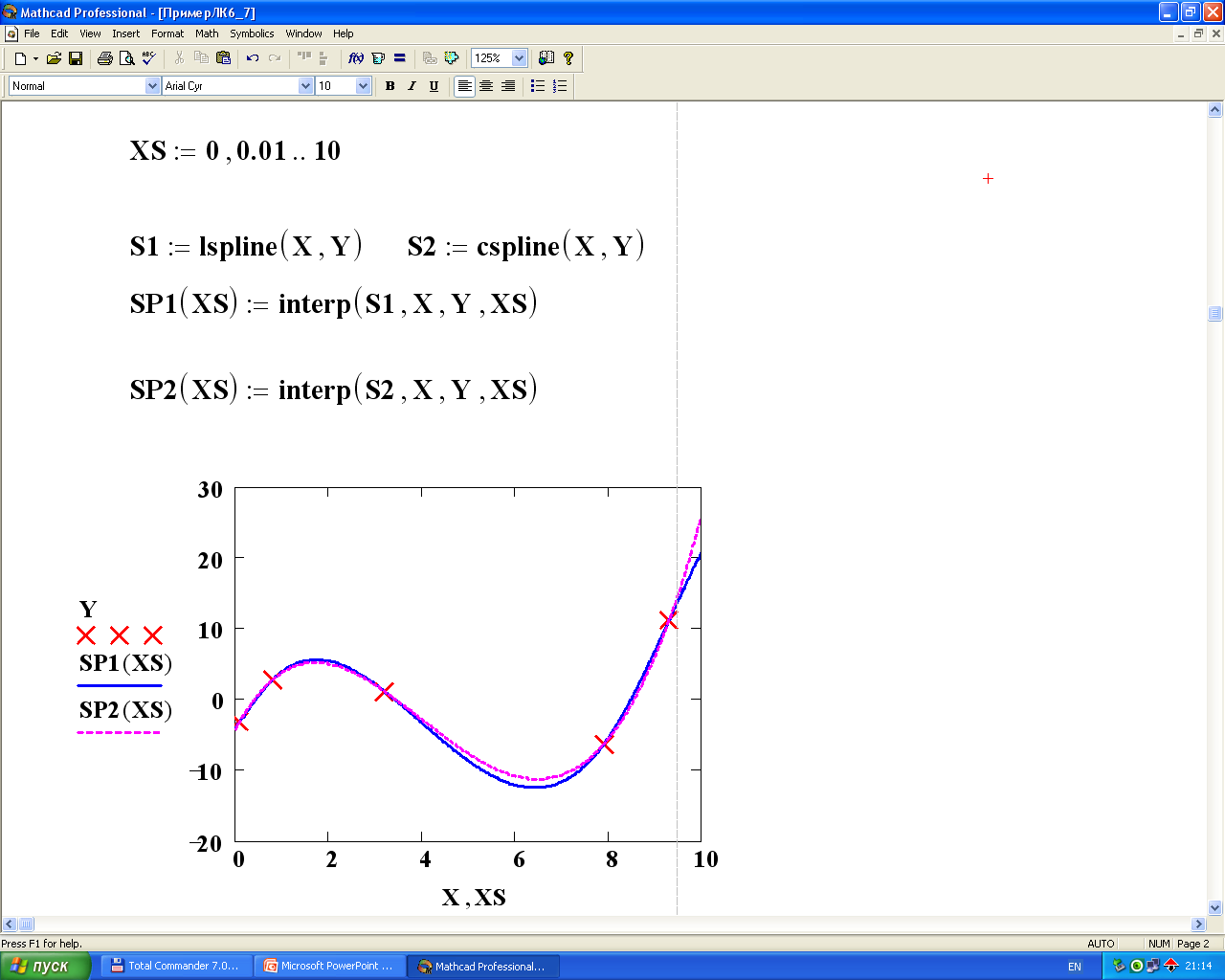The height and width of the screenshot is (980, 1225).
Task: Toggle bulleted list formatting
Action: click(x=538, y=86)
